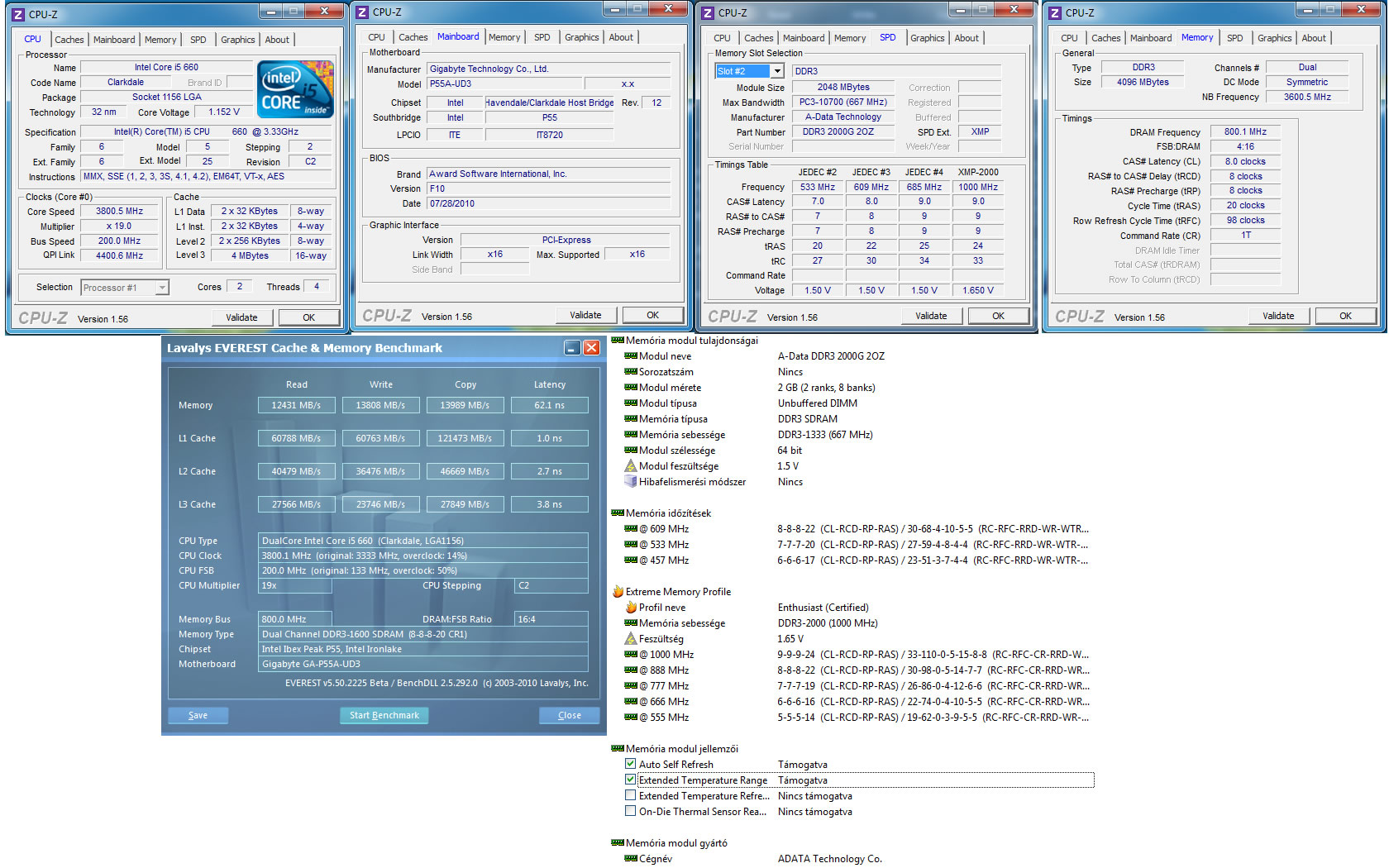1389x868 pixels.
Task: Select the SPD tab in CPU-Z CPU window
Action: (198, 40)
